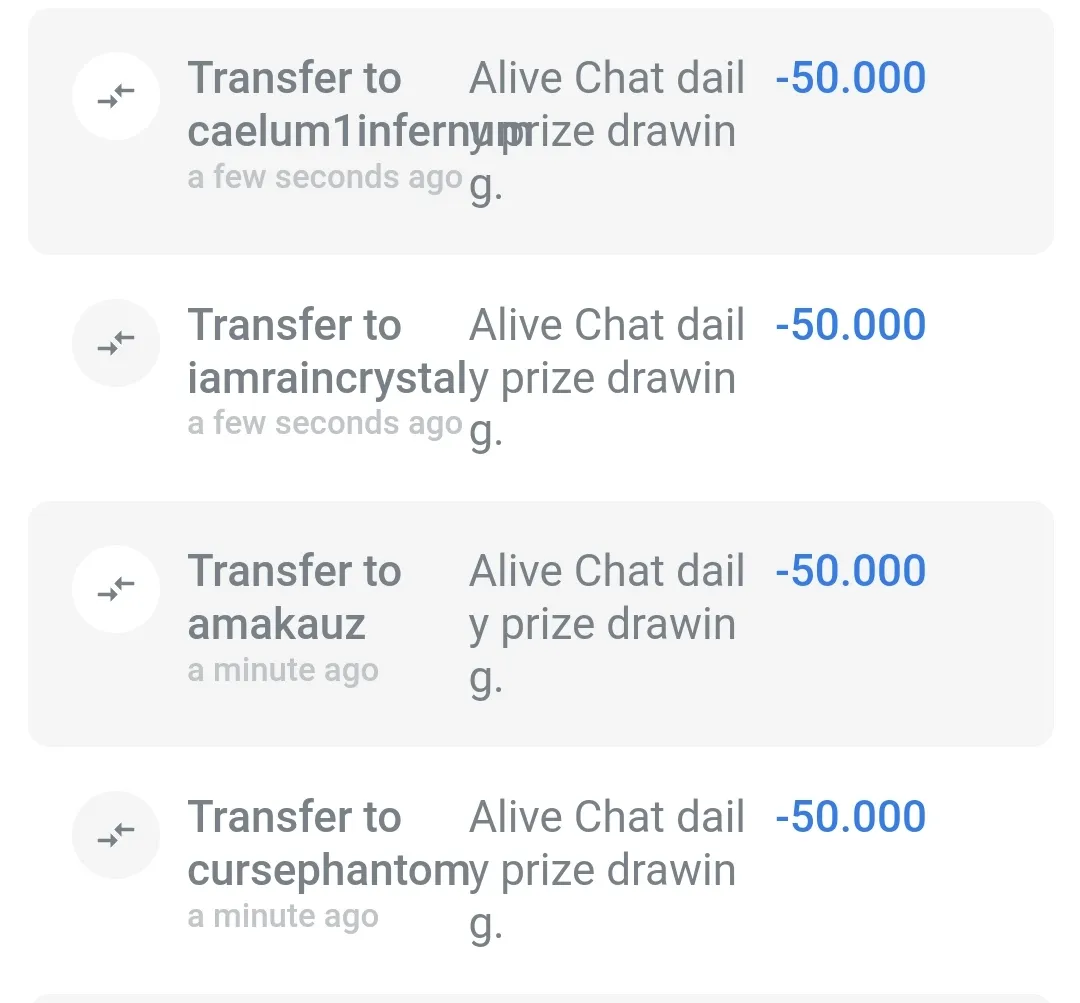
Task: Select the -50.000 amount for amakauz transfer
Action: click(850, 571)
